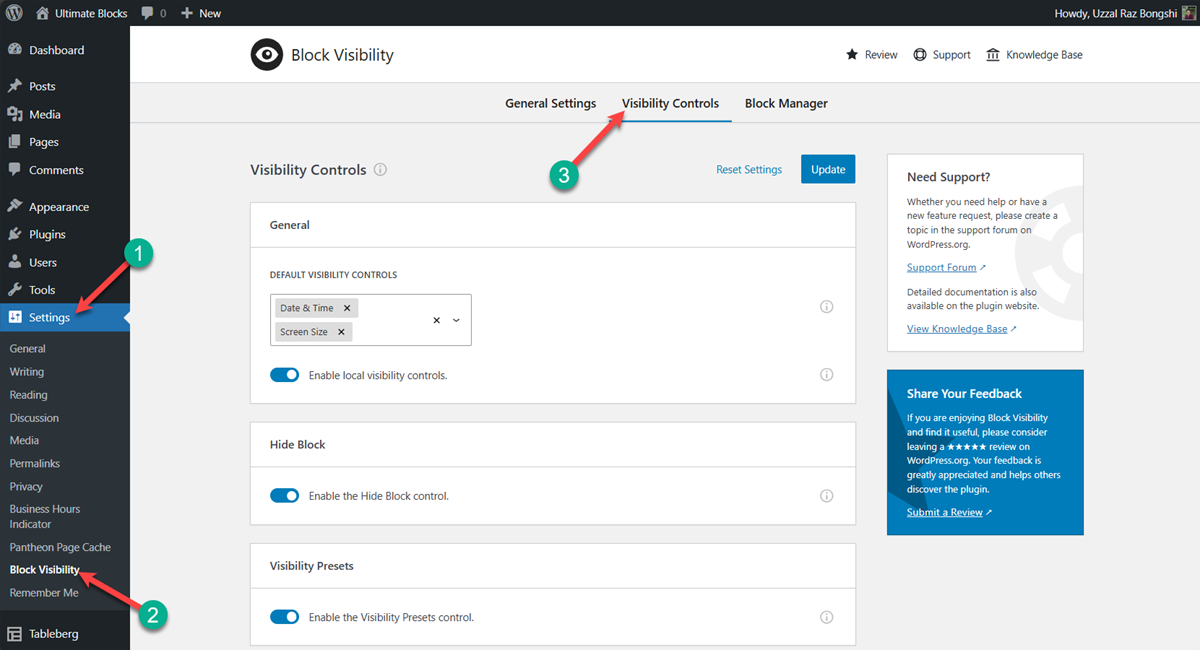Screen dimensions: 1200x650
Task: Click the Update button
Action: tap(828, 169)
